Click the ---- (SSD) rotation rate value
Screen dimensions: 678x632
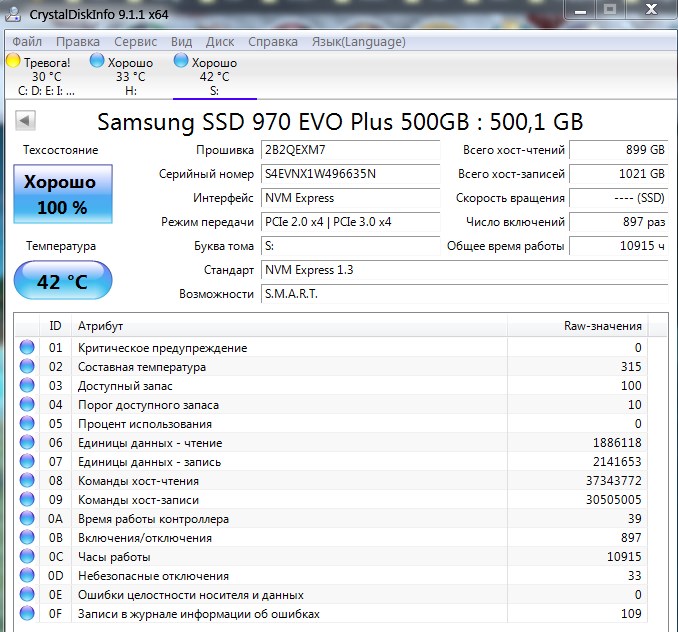[619, 198]
